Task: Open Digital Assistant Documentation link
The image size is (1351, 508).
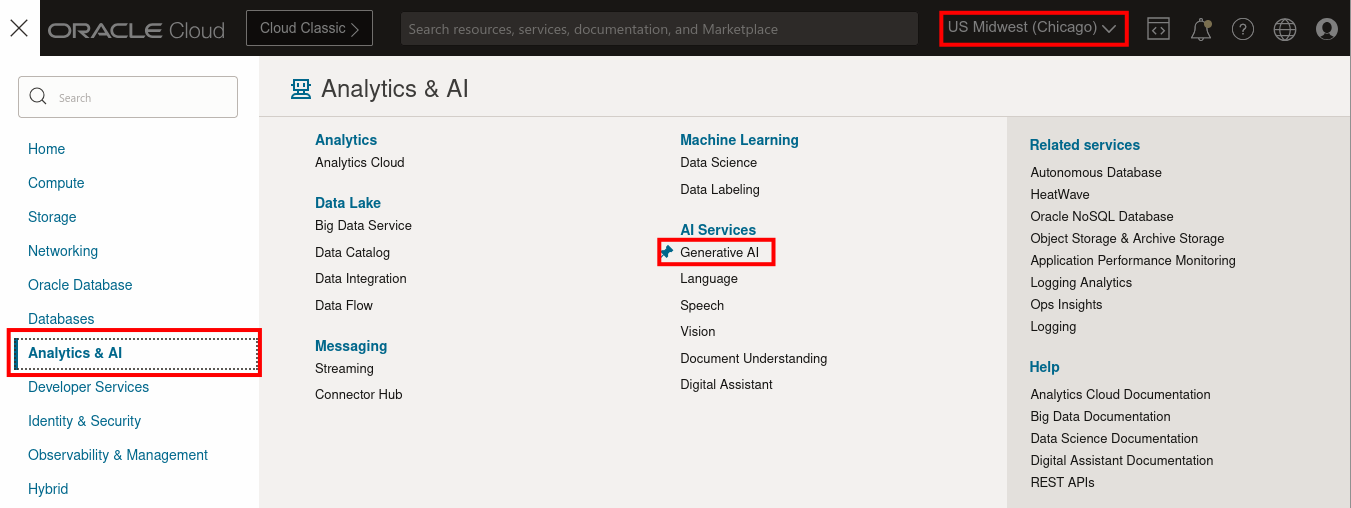Action: (1122, 460)
